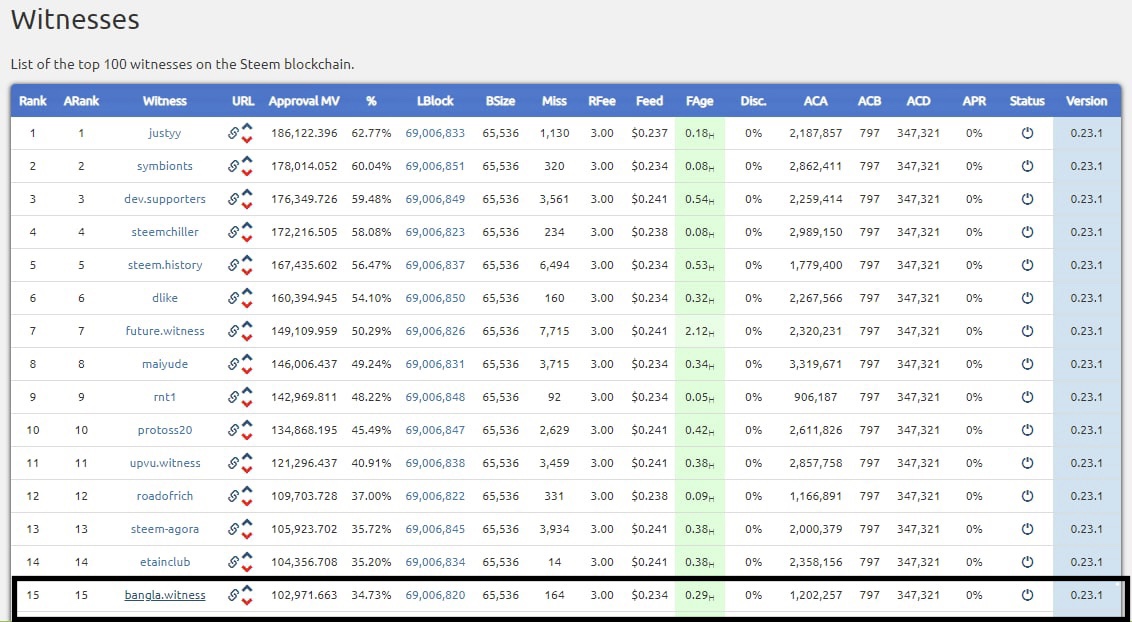Click the power status icon for dlike
Screen dimensions: 1132x622
[x=1027, y=298]
